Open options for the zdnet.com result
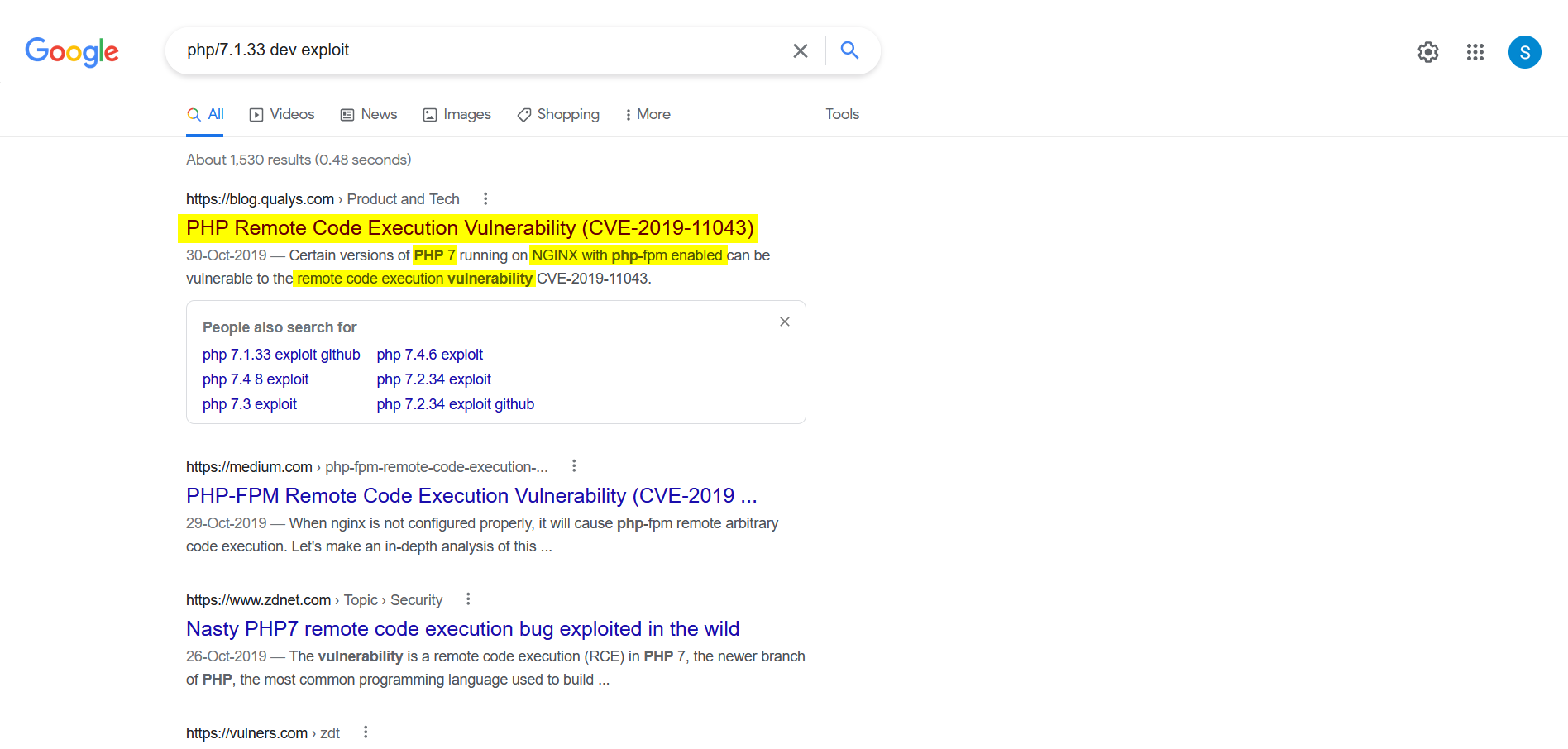This screenshot has height=749, width=1568. point(468,599)
